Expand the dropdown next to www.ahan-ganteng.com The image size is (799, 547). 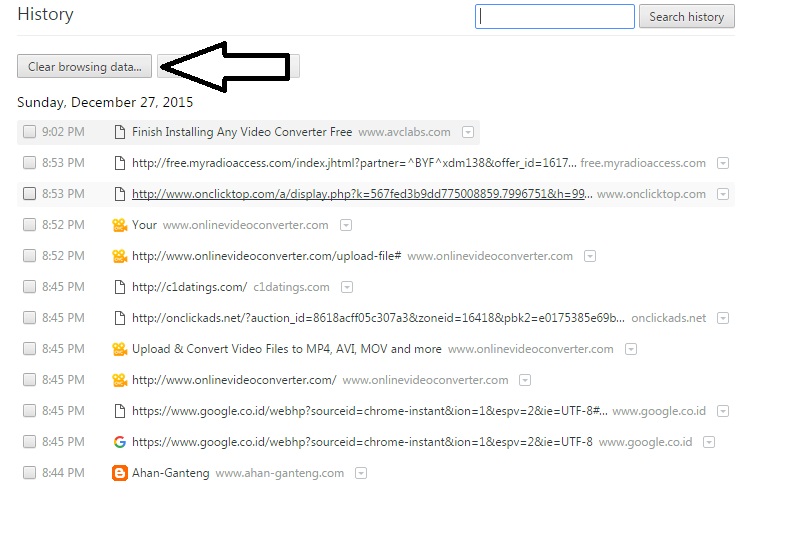tap(361, 474)
